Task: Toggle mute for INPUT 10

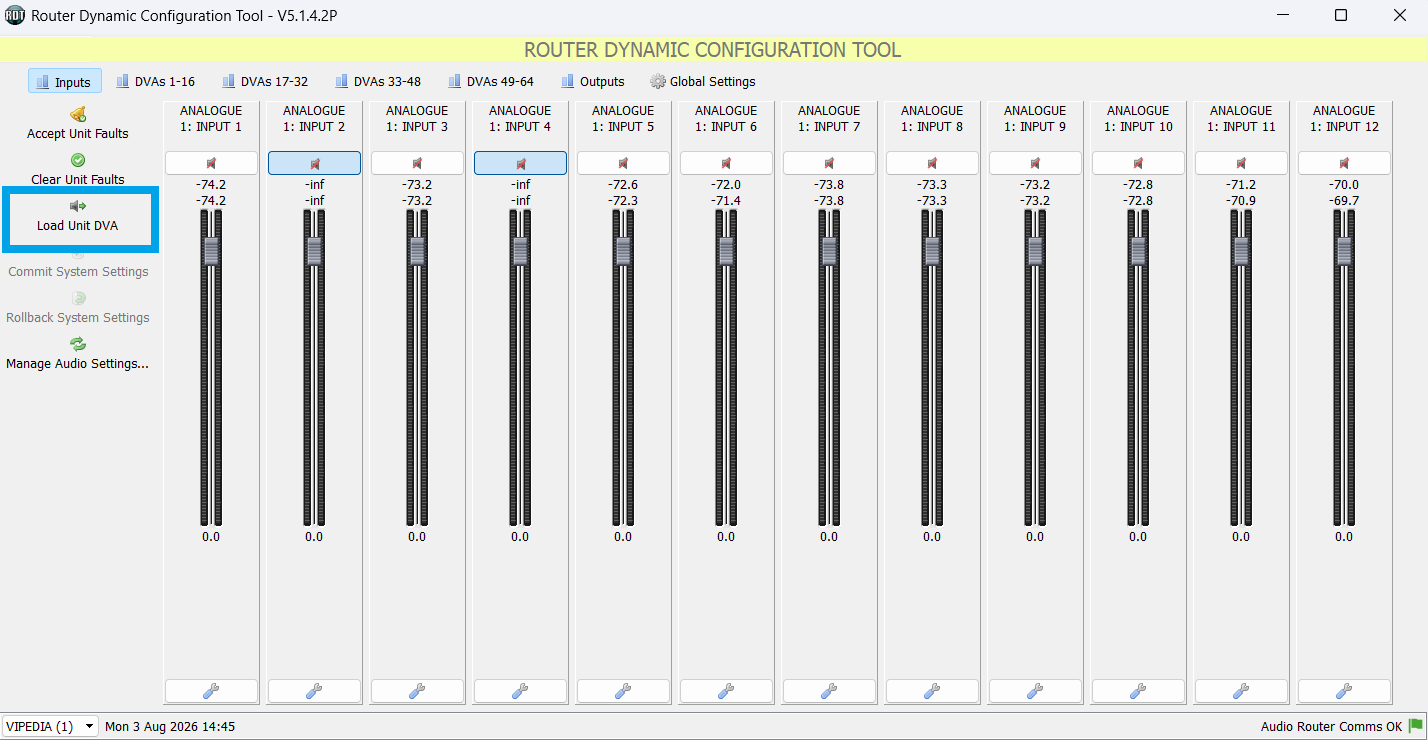Action: coord(1138,163)
